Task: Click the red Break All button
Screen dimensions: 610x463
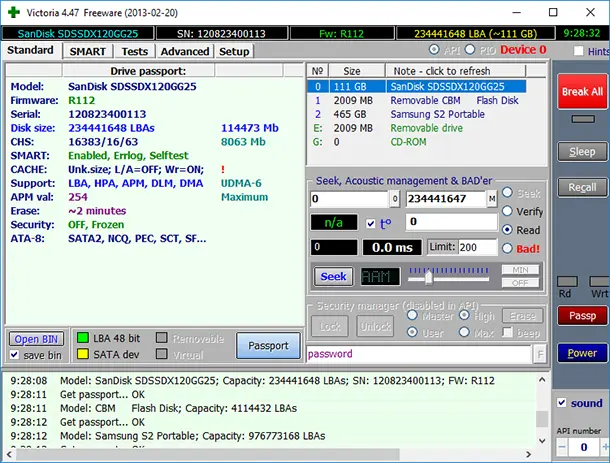Action: 582,92
